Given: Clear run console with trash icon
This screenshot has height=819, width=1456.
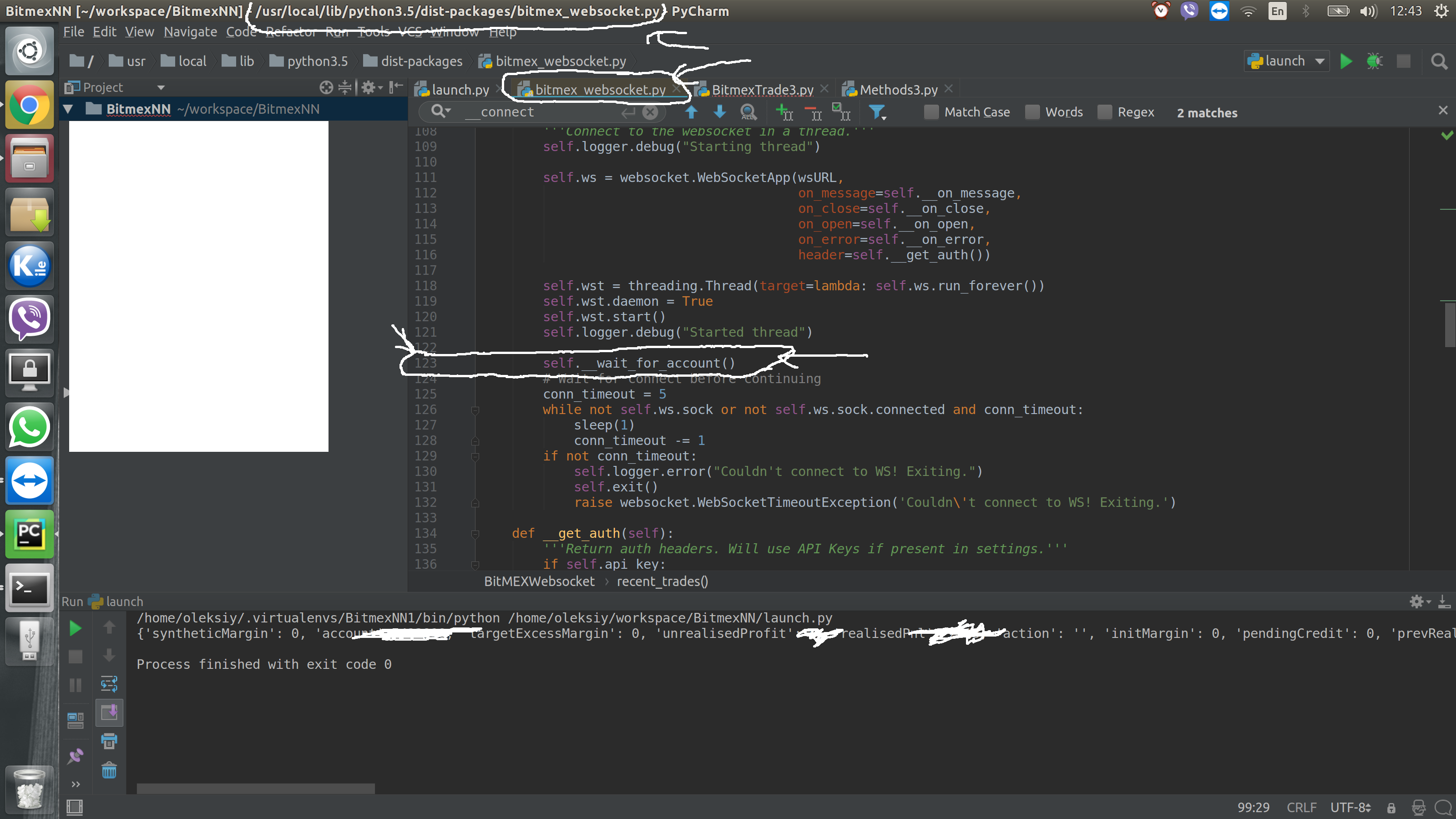Looking at the screenshot, I should [109, 770].
